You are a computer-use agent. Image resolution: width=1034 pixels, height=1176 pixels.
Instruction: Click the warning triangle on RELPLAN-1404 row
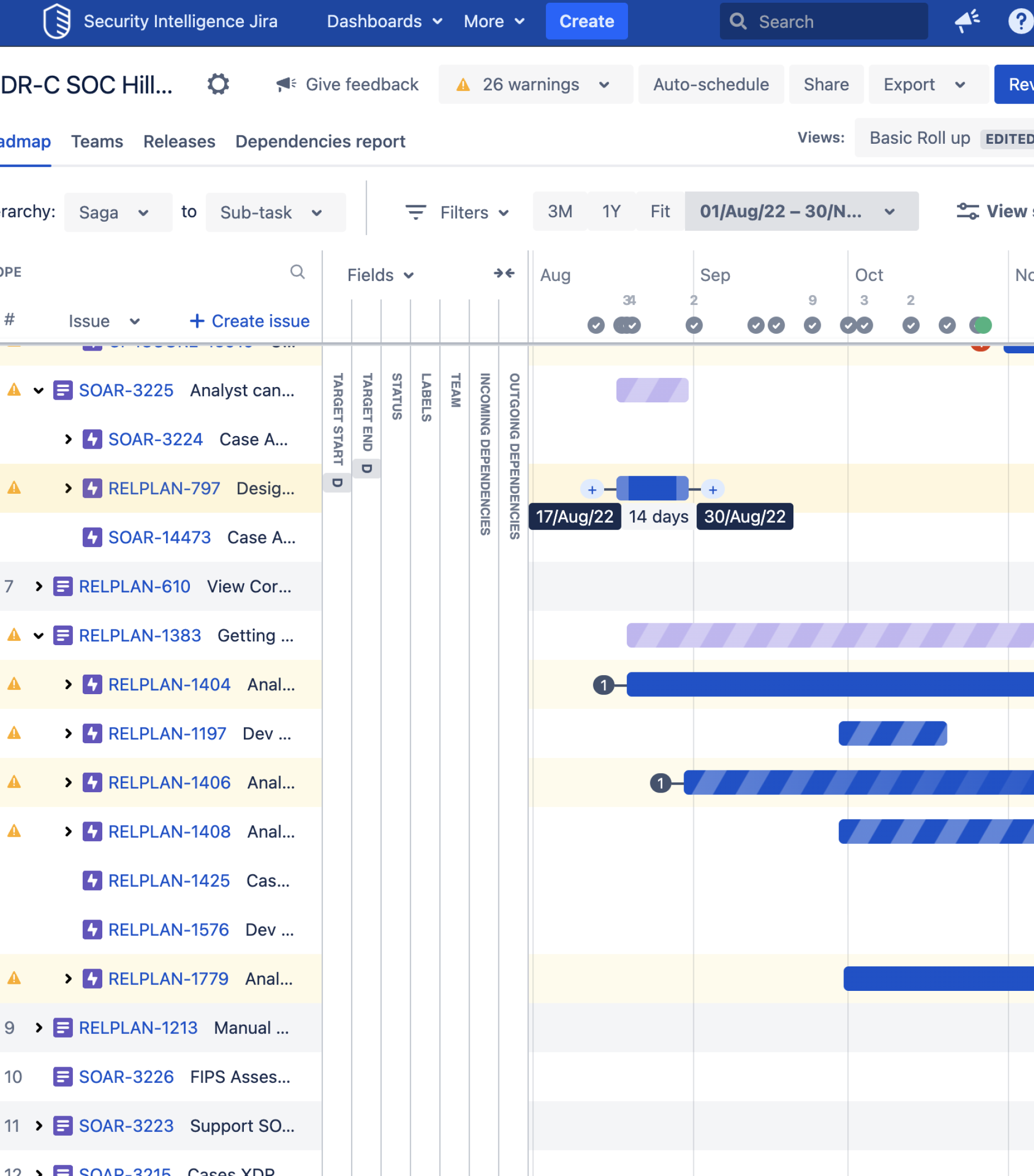click(x=14, y=683)
